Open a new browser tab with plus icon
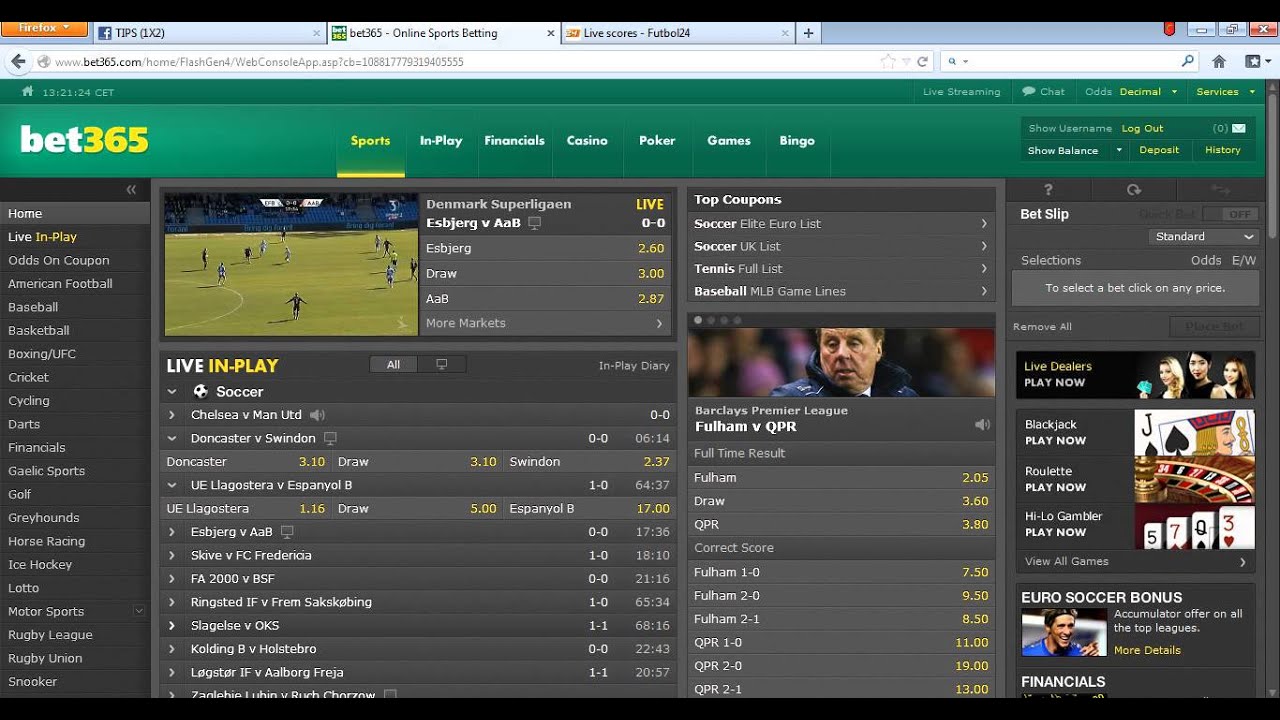Viewport: 1280px width, 720px height. [809, 32]
